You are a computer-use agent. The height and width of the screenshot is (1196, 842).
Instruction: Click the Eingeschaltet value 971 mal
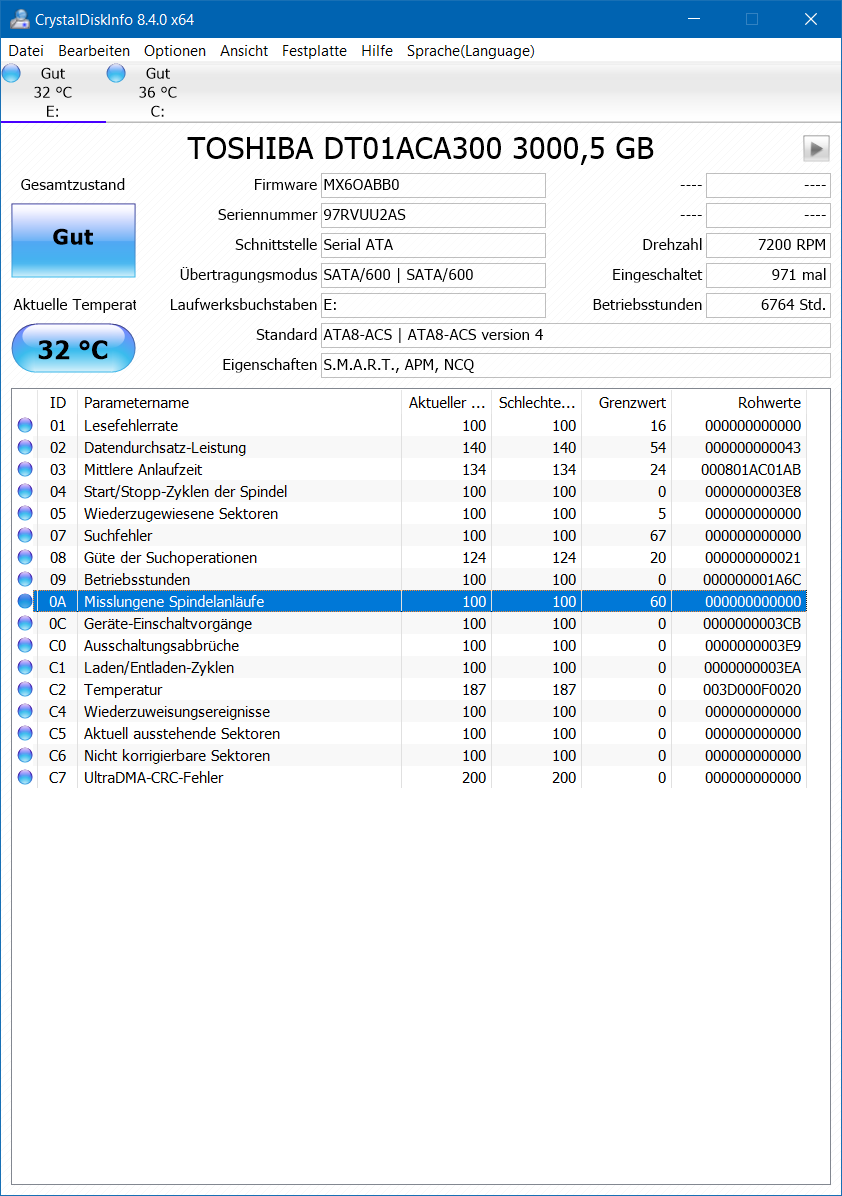pos(768,275)
